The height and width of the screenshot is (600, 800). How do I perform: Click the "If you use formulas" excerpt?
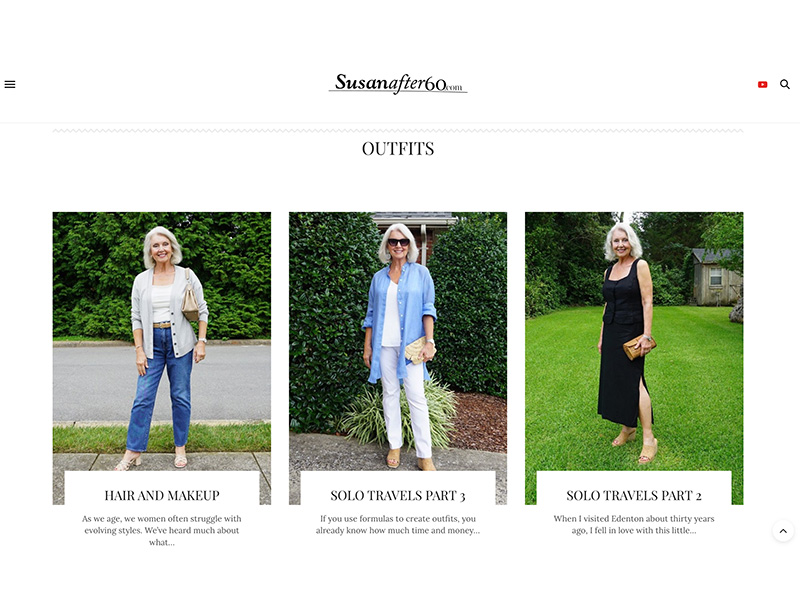(x=398, y=524)
